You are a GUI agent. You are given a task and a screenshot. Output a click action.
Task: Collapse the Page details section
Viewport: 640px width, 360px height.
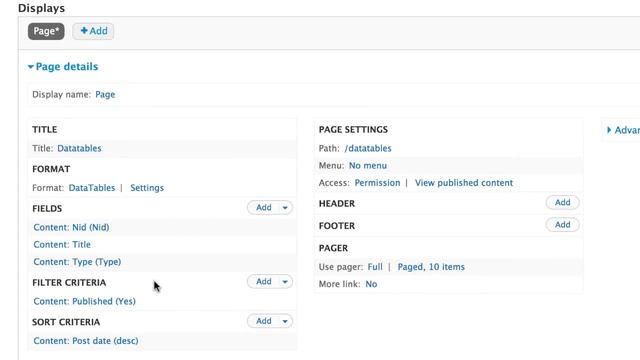point(63,67)
